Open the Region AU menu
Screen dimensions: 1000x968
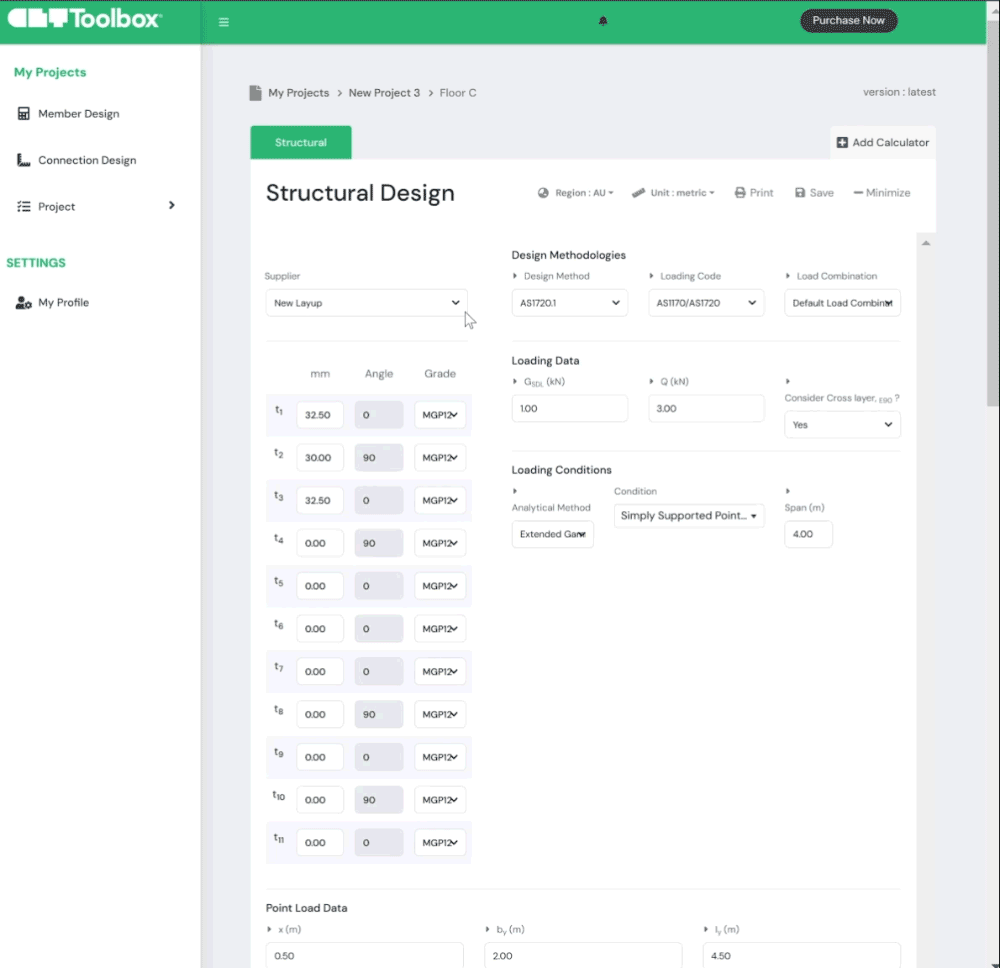(x=576, y=193)
